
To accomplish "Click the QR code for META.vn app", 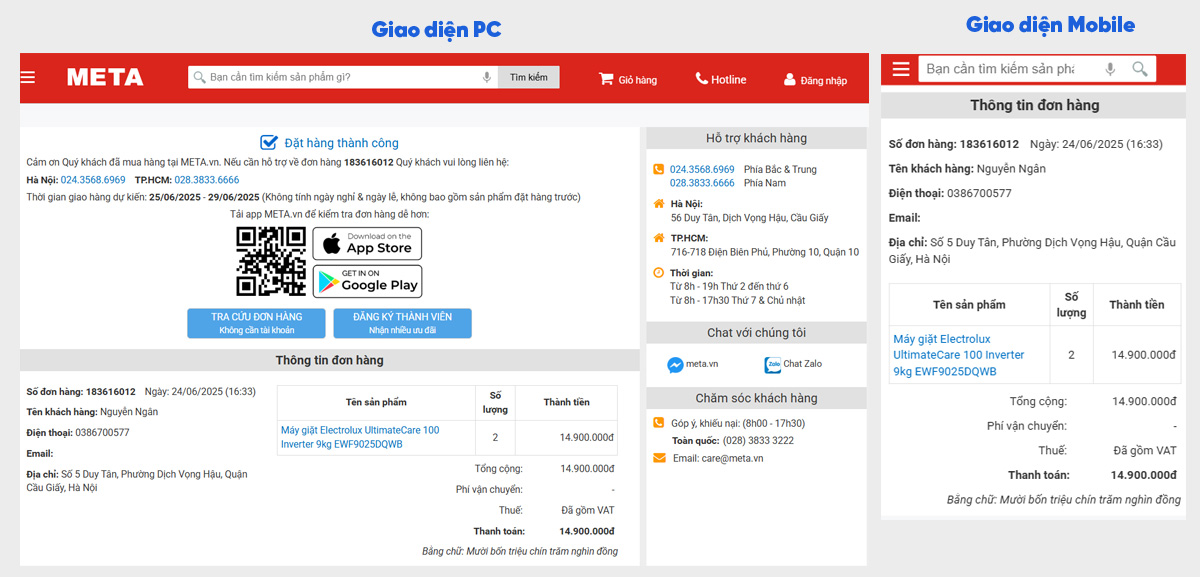I will [271, 261].
